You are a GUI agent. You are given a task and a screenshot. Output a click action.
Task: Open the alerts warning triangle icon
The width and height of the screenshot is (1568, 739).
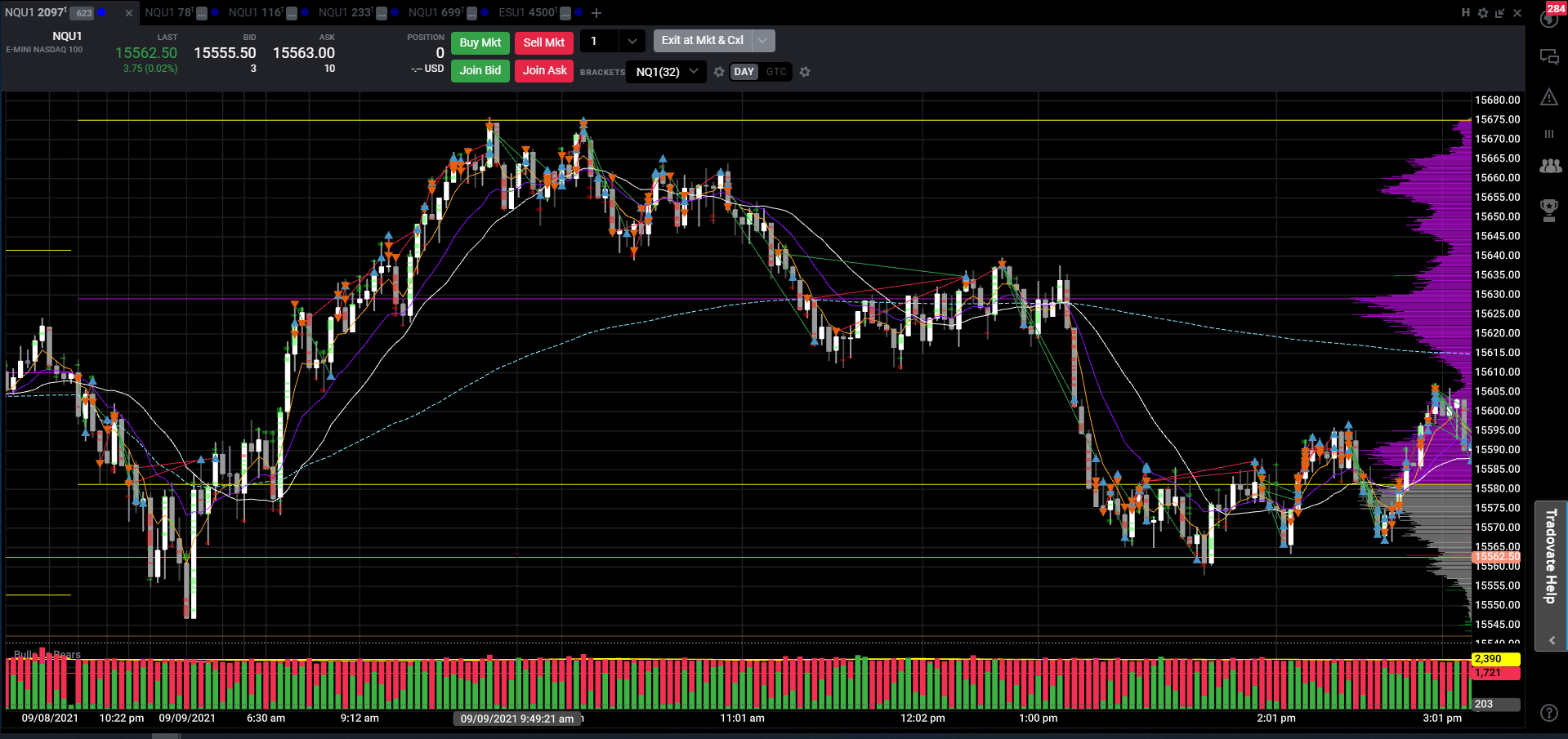coord(1549,97)
